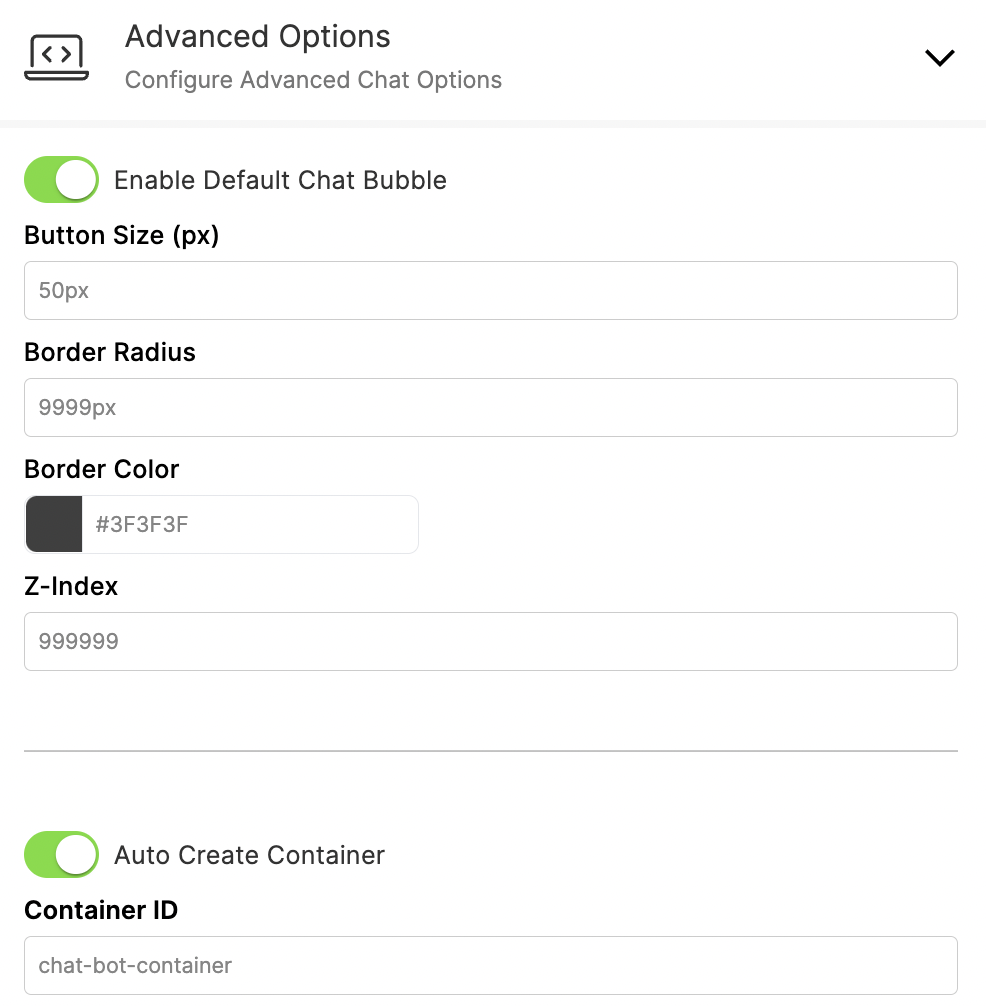Open the dark Border Color swatch

click(x=54, y=524)
